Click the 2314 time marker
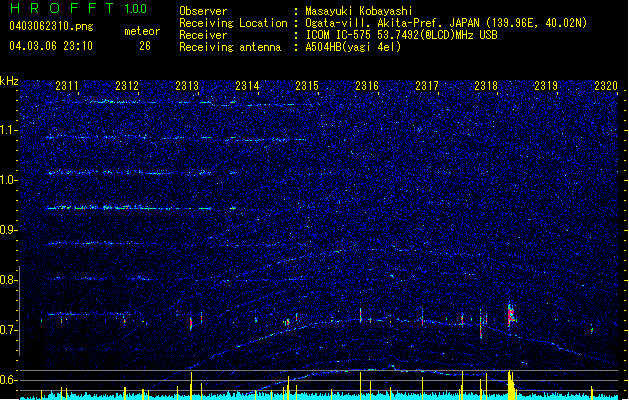 (247, 86)
